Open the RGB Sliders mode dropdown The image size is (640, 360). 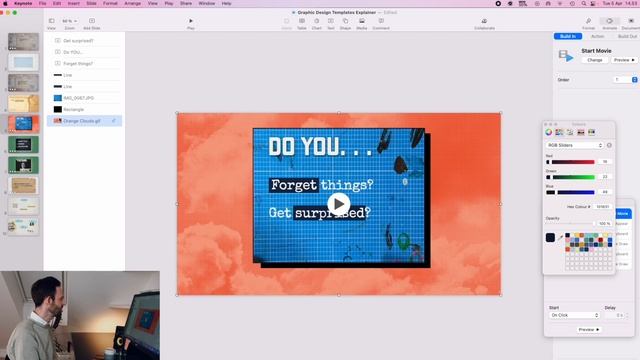tap(574, 145)
